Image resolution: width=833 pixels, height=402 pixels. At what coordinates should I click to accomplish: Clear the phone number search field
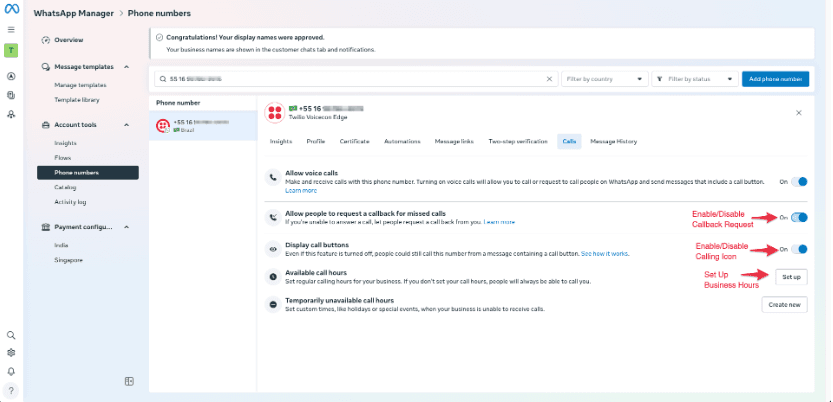click(550, 79)
